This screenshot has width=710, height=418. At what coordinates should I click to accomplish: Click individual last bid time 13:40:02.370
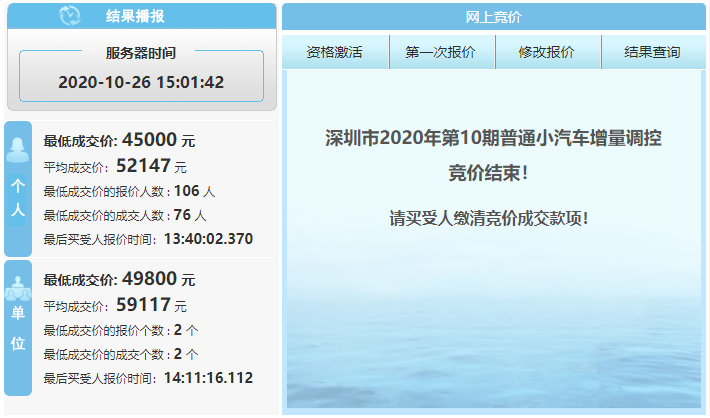(x=208, y=239)
